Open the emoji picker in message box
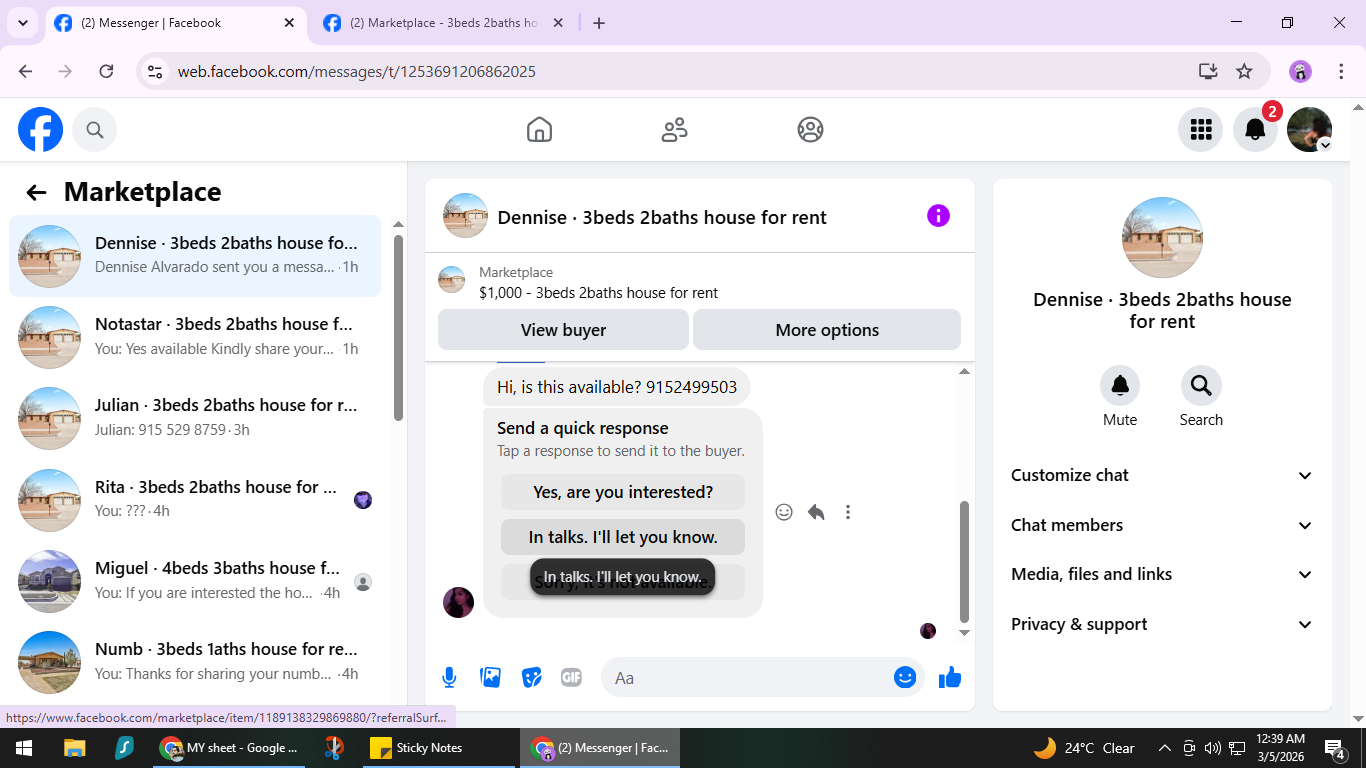The width and height of the screenshot is (1366, 768). 905,678
